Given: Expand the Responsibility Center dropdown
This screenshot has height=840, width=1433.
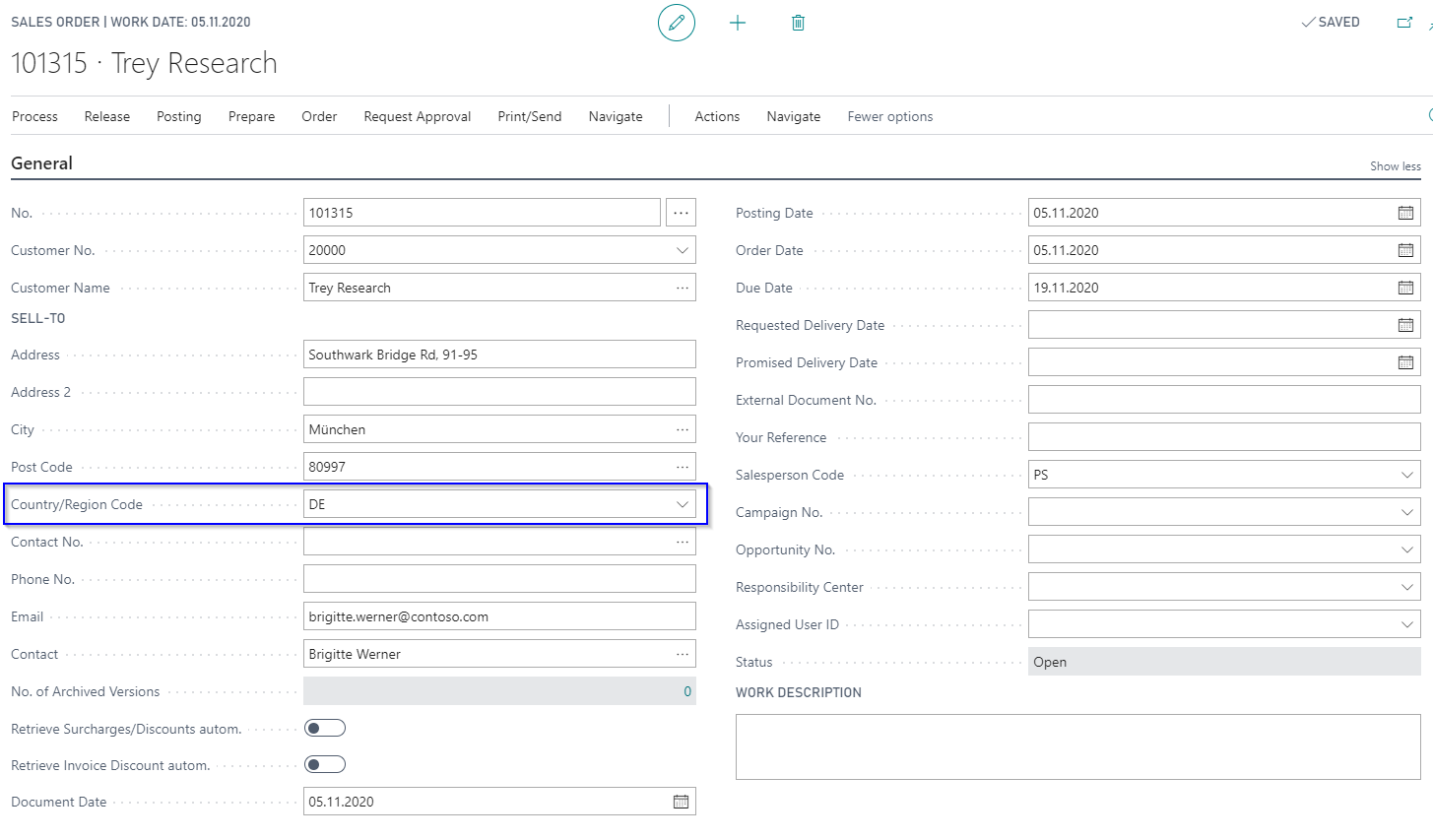Looking at the screenshot, I should [x=1407, y=587].
